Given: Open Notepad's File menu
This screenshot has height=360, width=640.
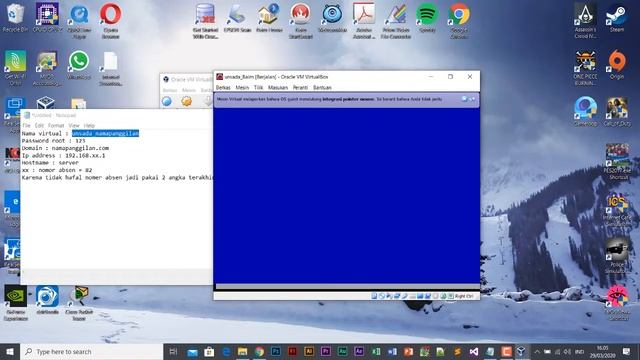Looking at the screenshot, I should (x=26, y=125).
